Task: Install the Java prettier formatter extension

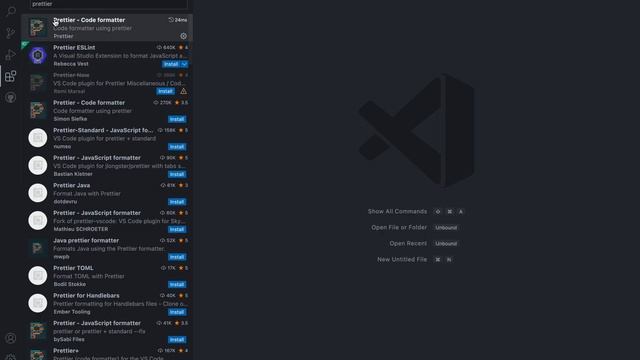Action: (x=177, y=257)
